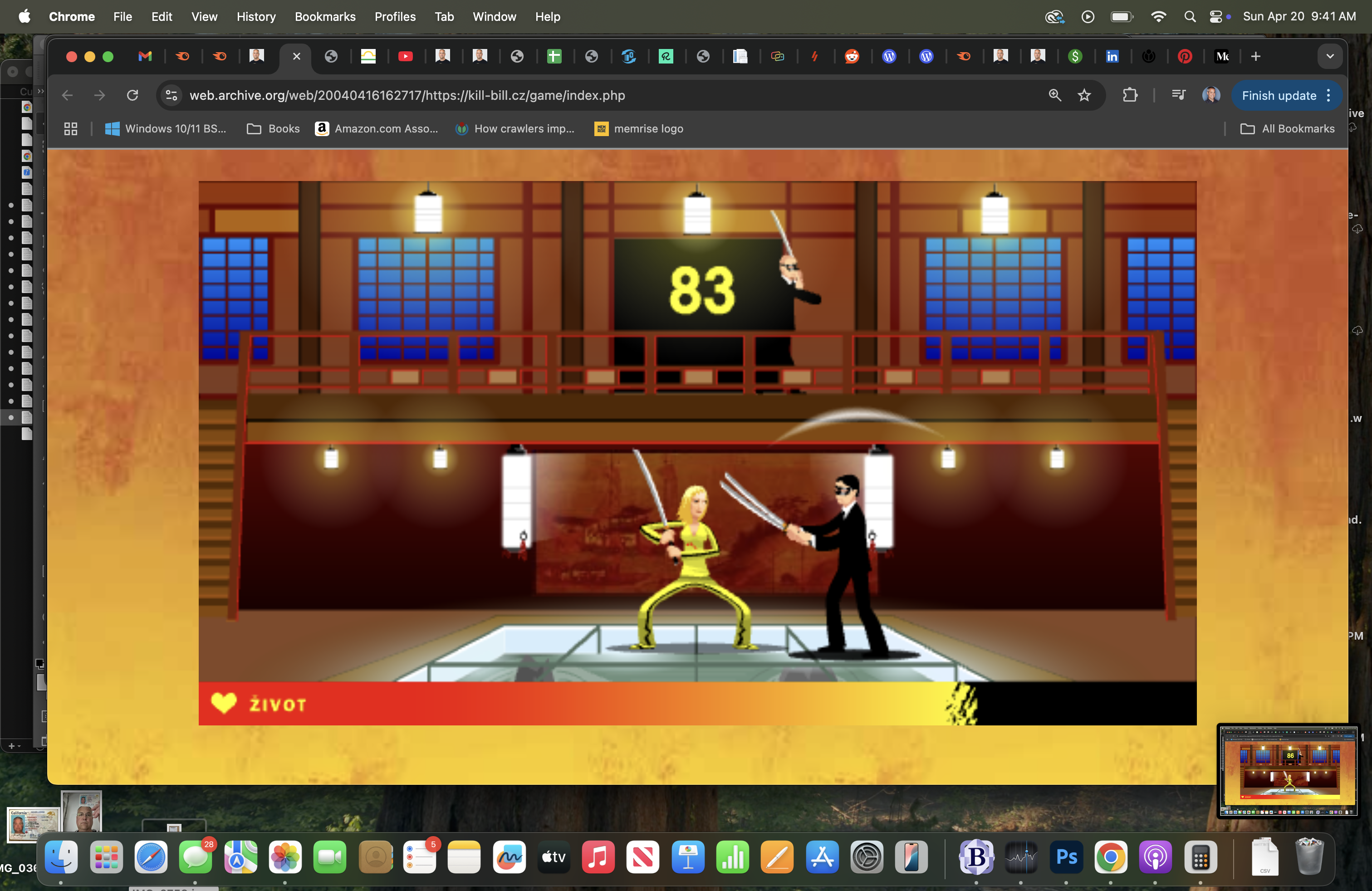Switch to the LinkedIn tab
This screenshot has height=891, width=1372.
pyautogui.click(x=1112, y=56)
